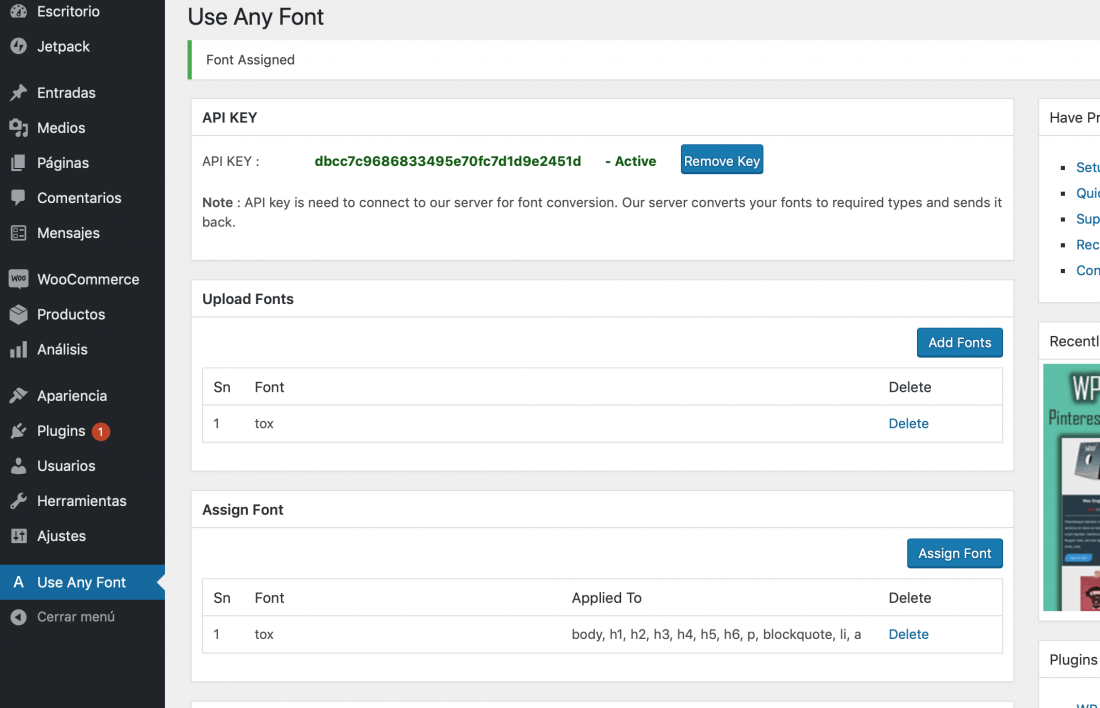Click the Páginas pages icon
Screen dimensions: 1100x708
[x=19, y=163]
